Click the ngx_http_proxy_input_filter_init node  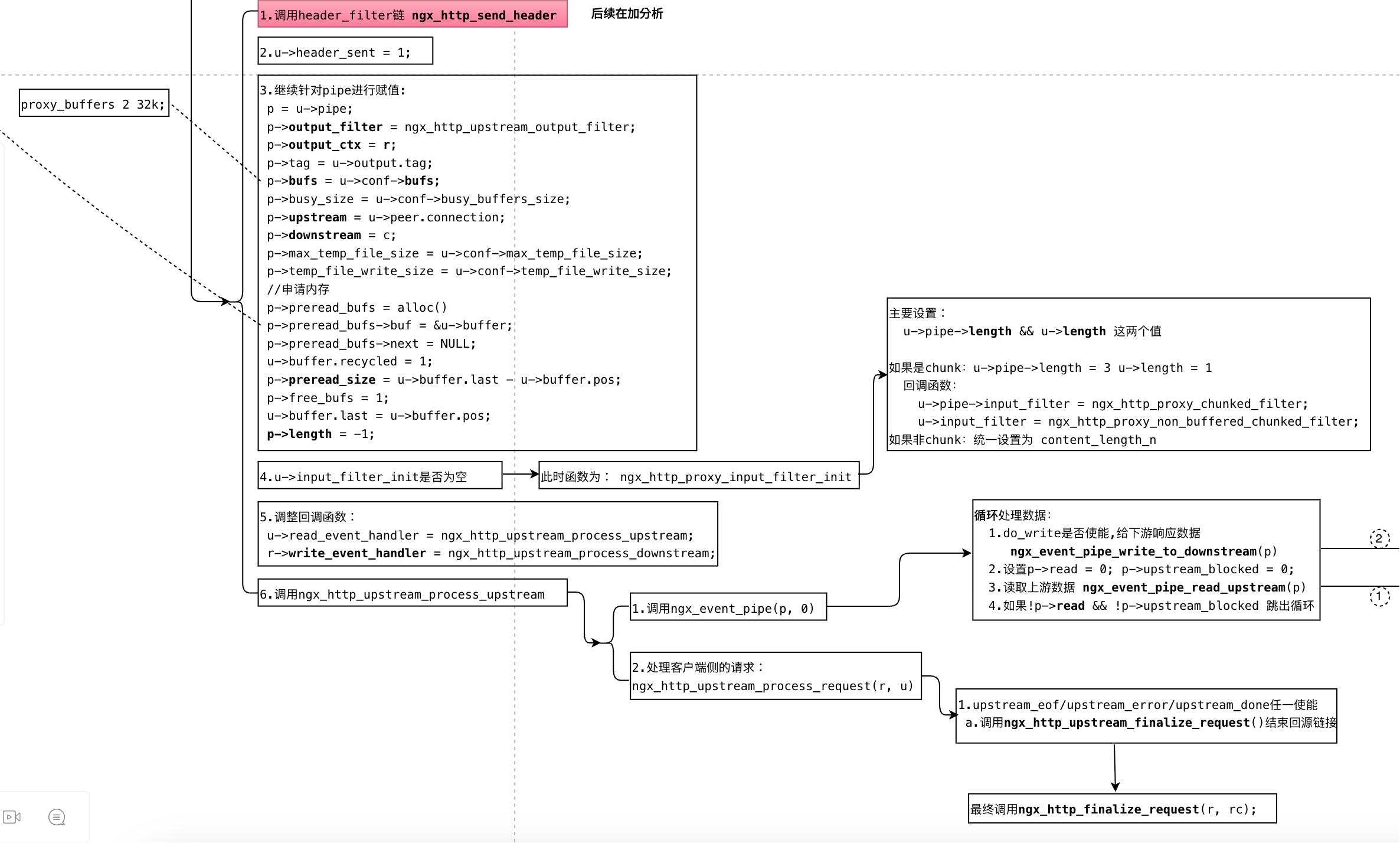[x=698, y=476]
